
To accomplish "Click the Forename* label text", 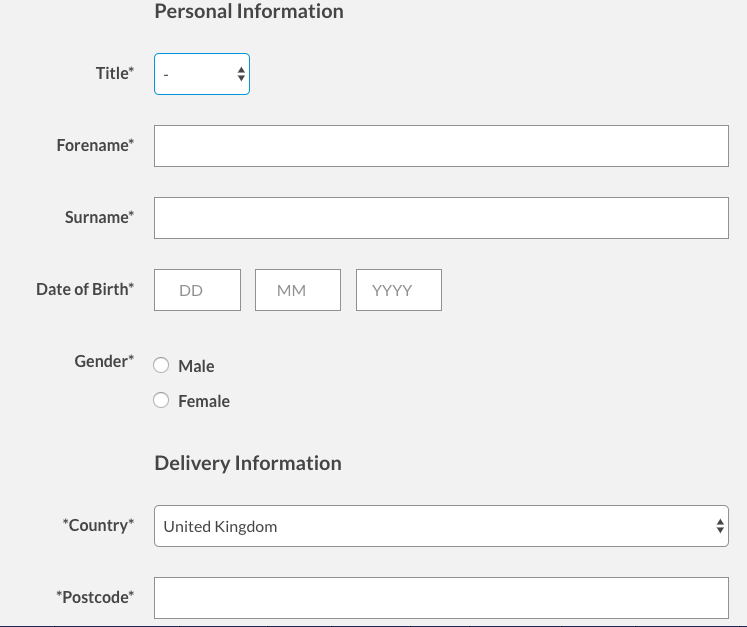I will (x=95, y=145).
